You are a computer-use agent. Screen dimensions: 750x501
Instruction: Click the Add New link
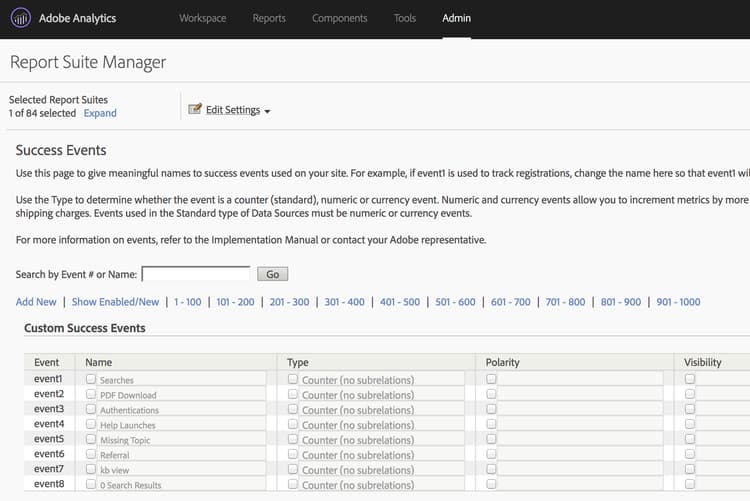tap(36, 302)
